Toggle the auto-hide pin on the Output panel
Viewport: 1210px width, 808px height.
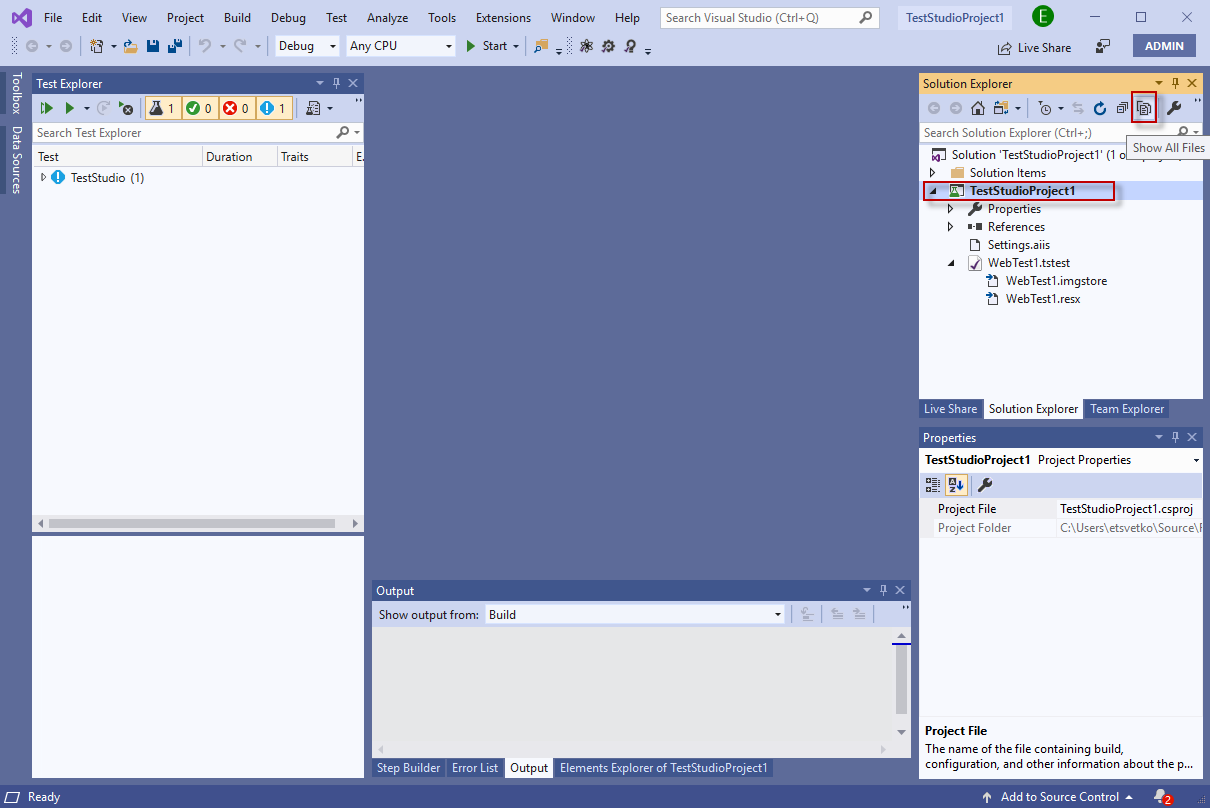884,591
